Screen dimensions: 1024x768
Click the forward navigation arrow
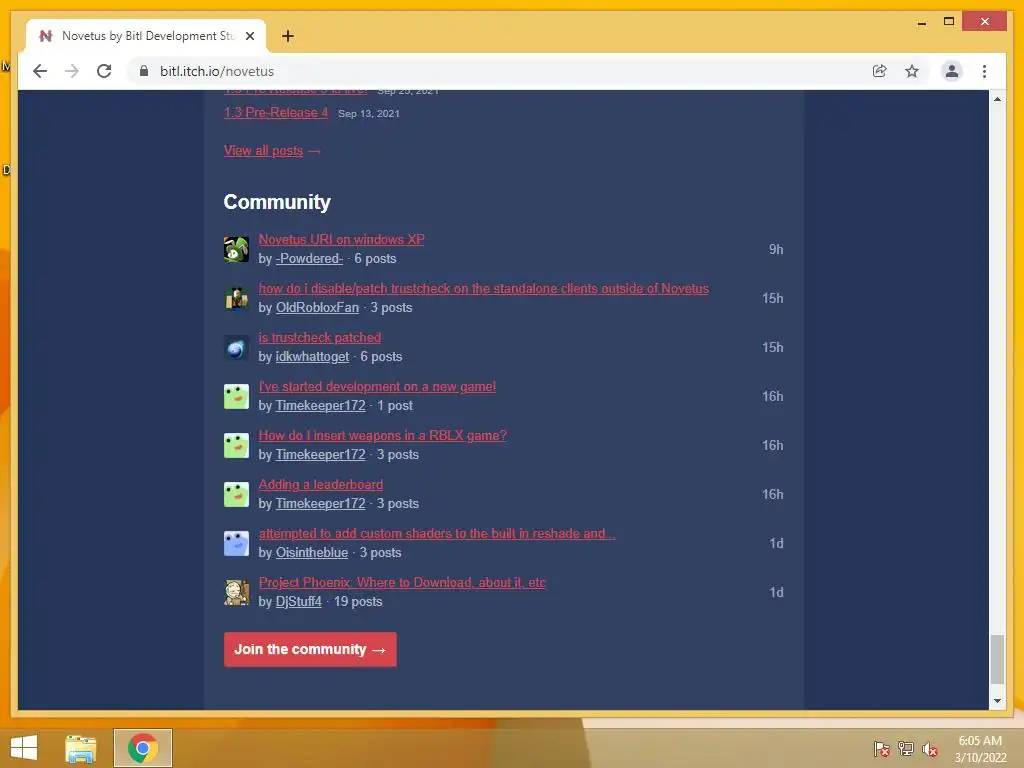72,71
